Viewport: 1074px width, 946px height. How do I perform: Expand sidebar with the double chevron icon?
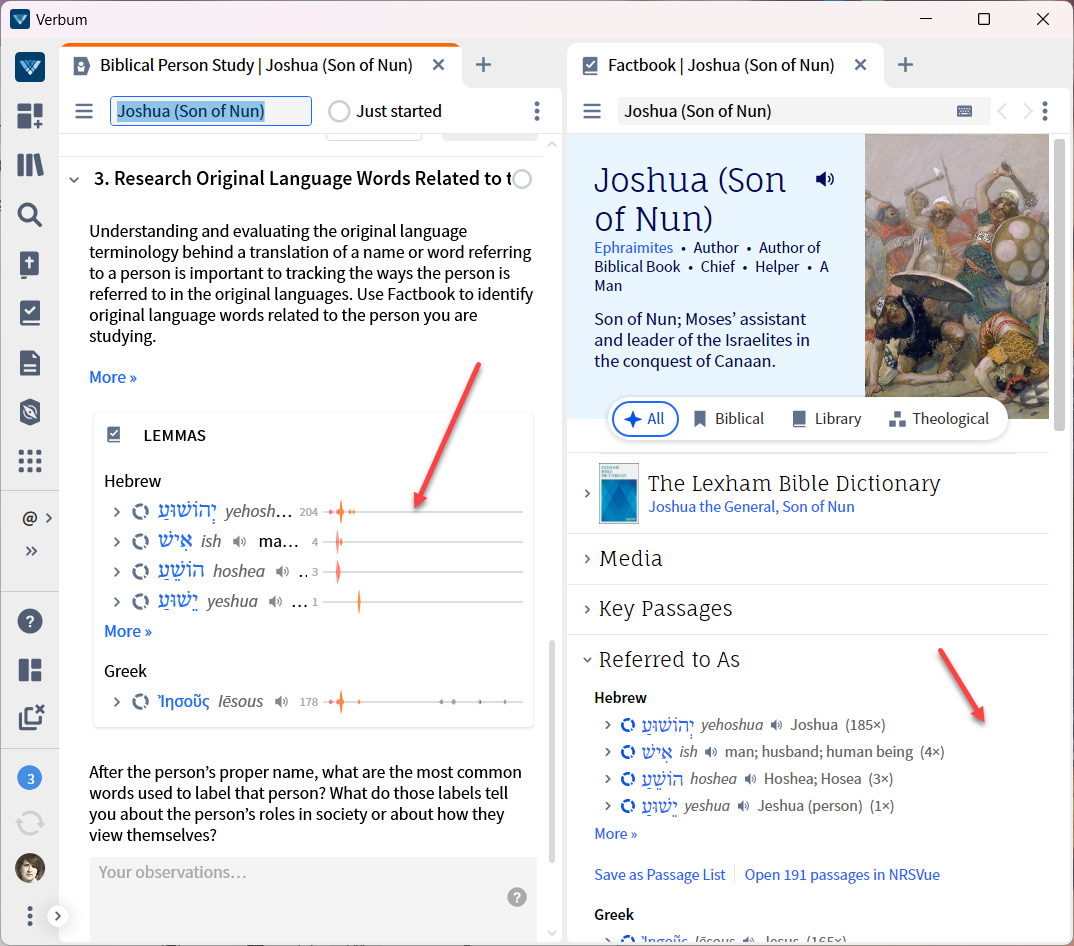[x=32, y=551]
